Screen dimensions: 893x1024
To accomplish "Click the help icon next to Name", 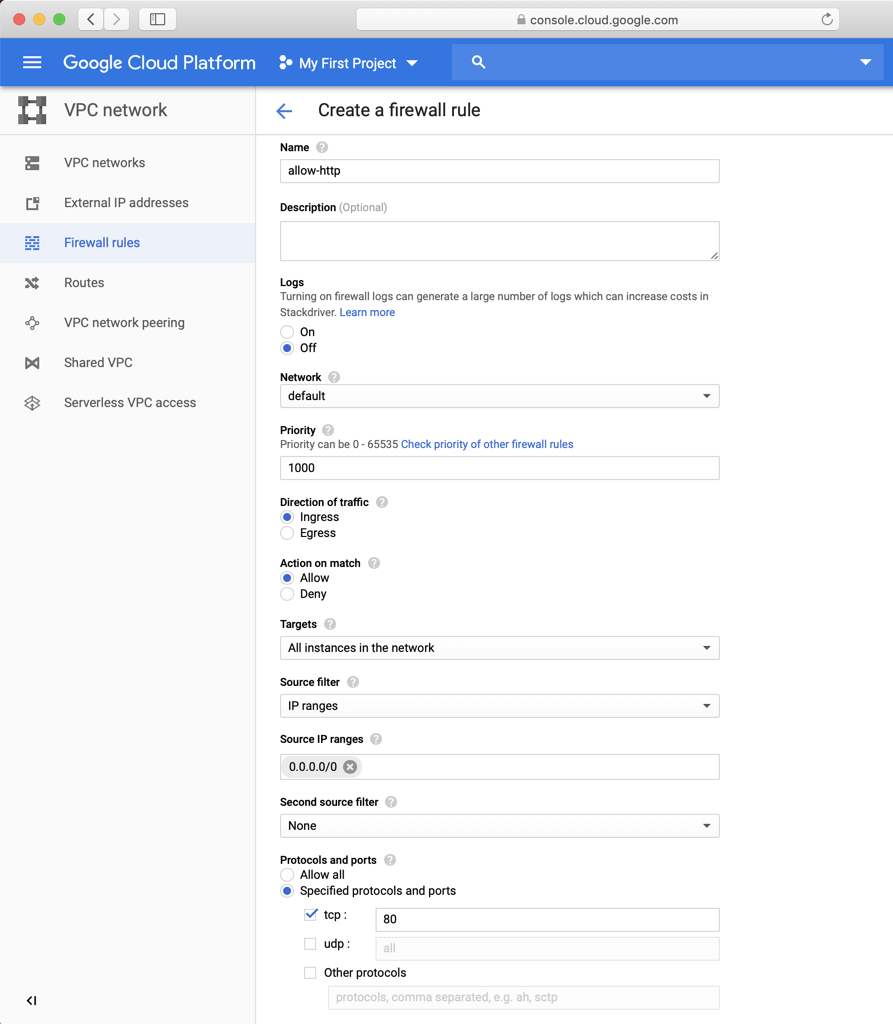I will coord(322,148).
